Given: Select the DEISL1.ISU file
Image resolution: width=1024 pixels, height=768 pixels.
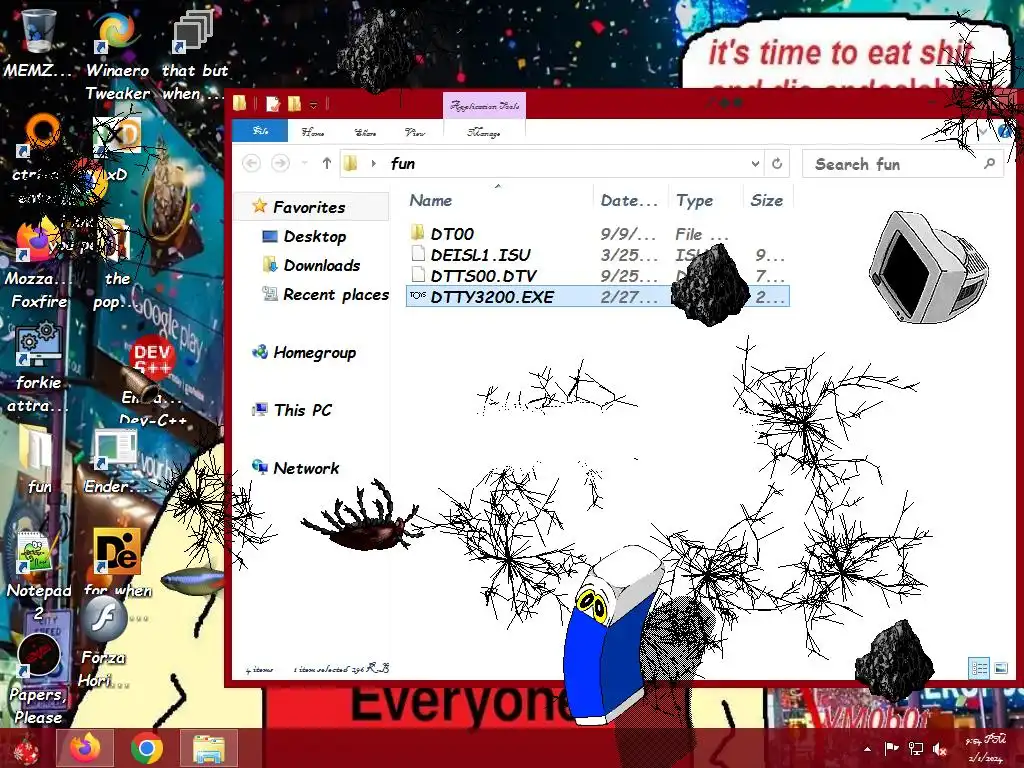Looking at the screenshot, I should click(x=598, y=255).
